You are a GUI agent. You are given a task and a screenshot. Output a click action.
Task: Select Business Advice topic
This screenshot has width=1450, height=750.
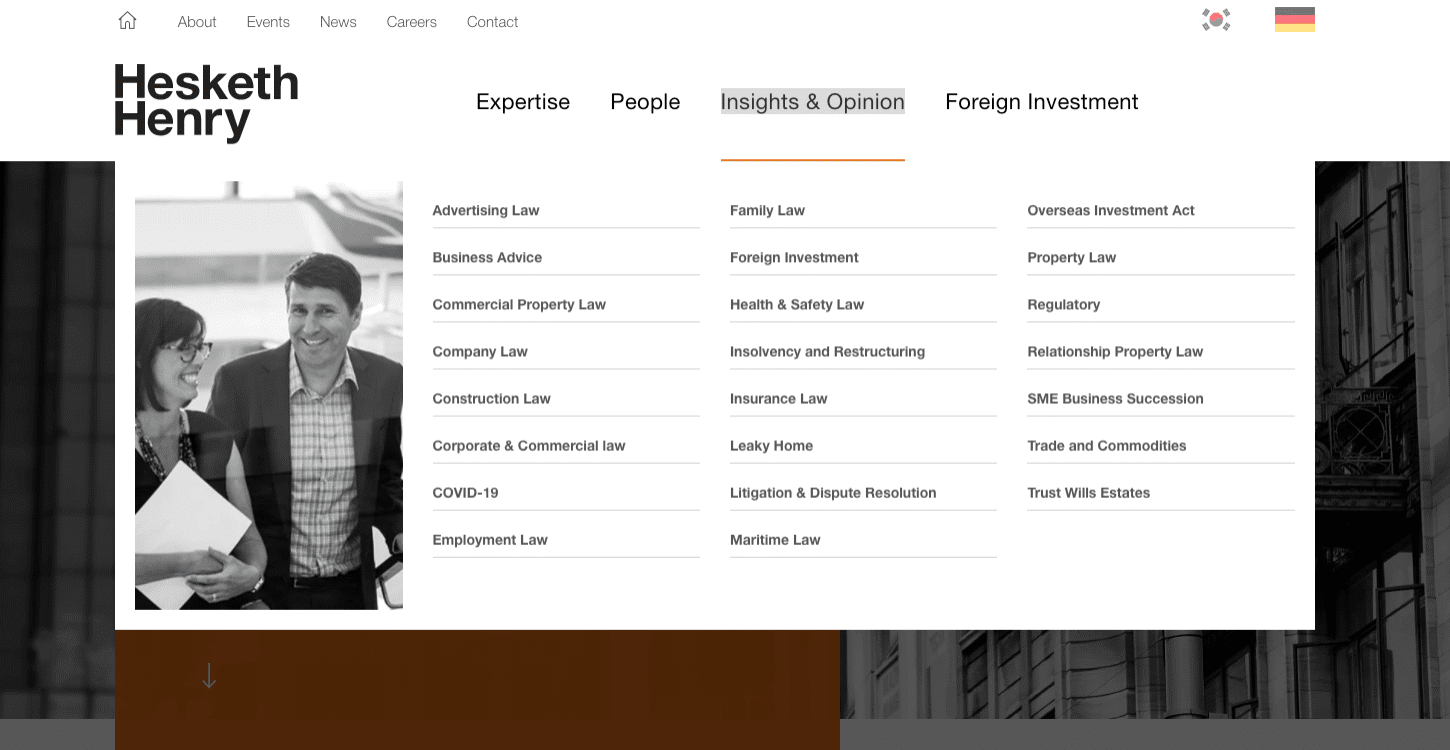point(487,257)
